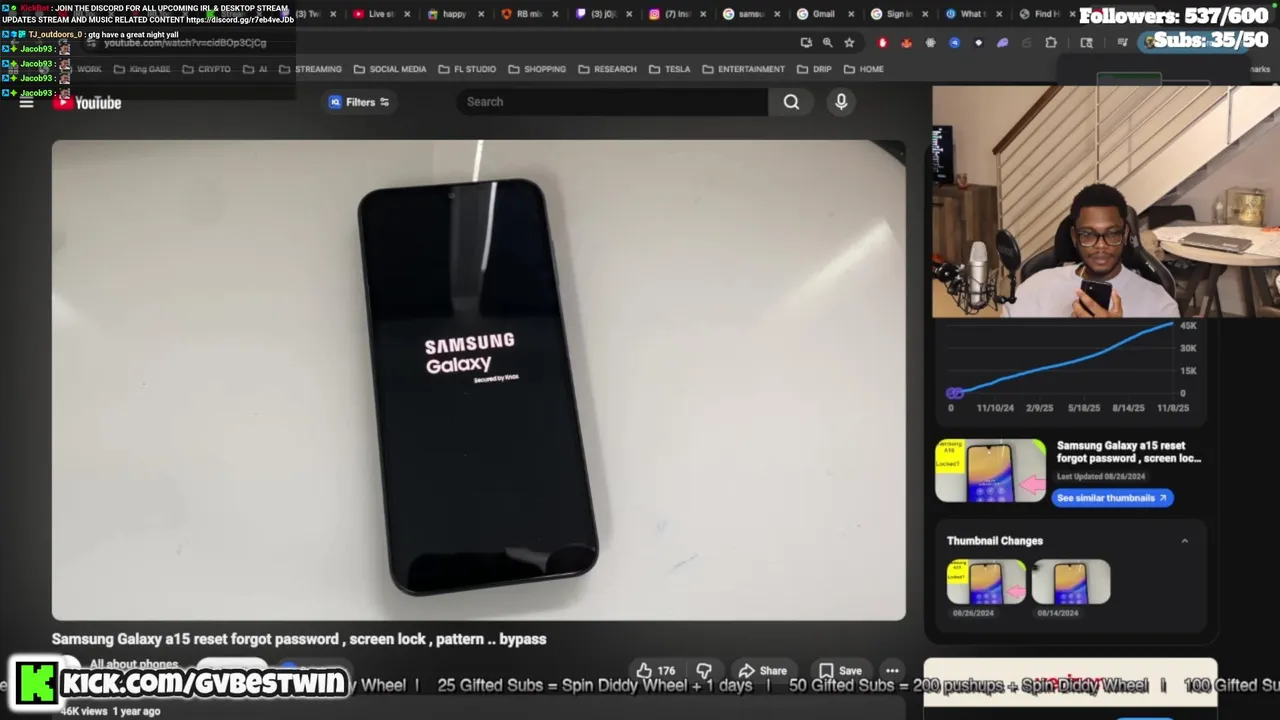Save the video to a playlist

[840, 671]
